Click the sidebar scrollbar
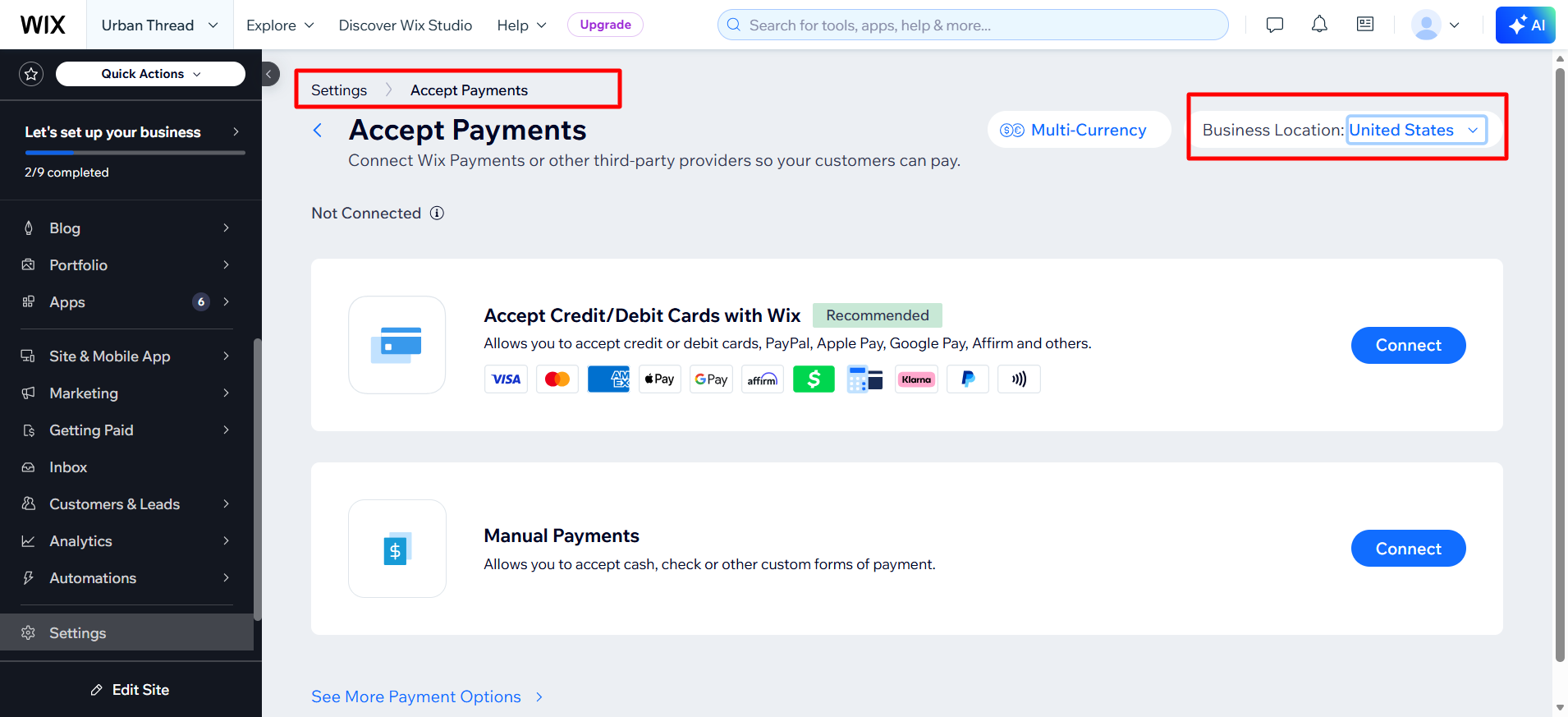Screen dimensions: 1568x717 coord(258,480)
